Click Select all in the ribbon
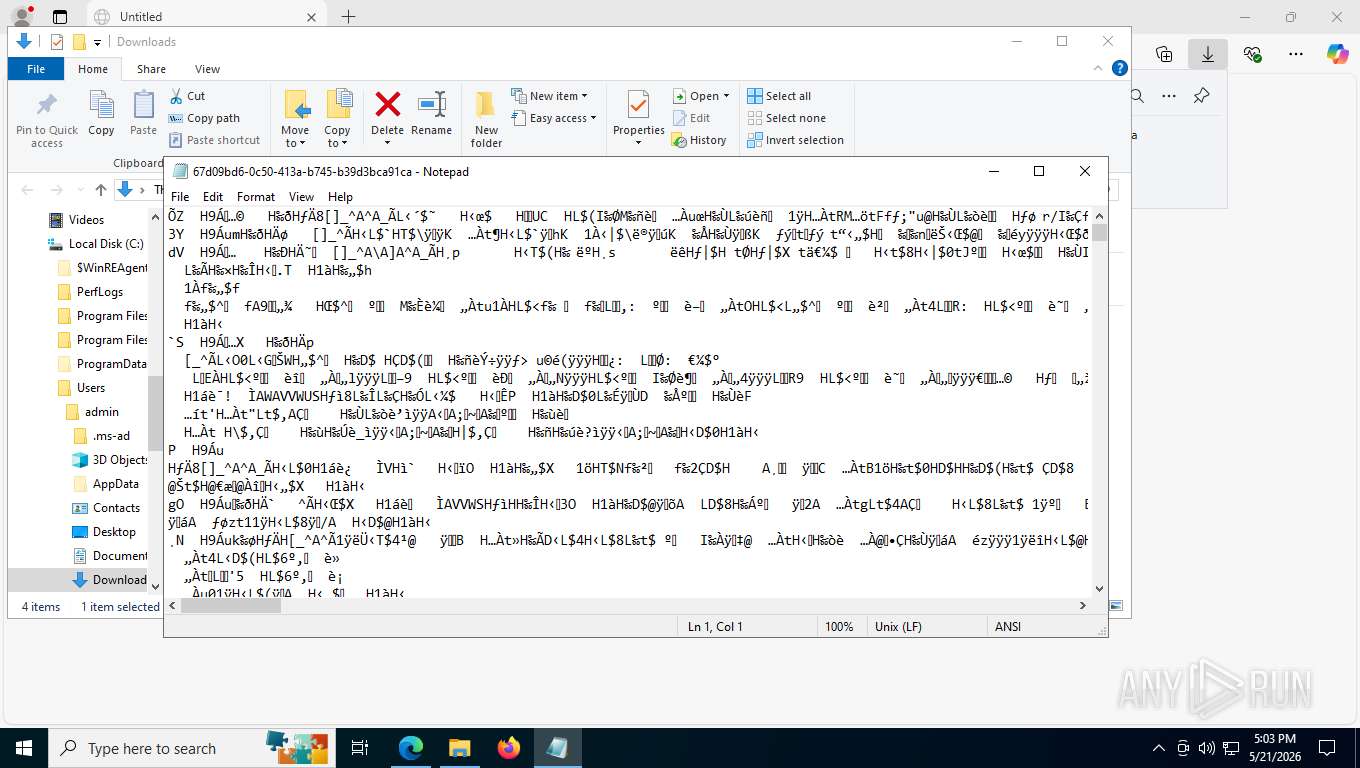Image resolution: width=1360 pixels, height=768 pixels. [779, 96]
